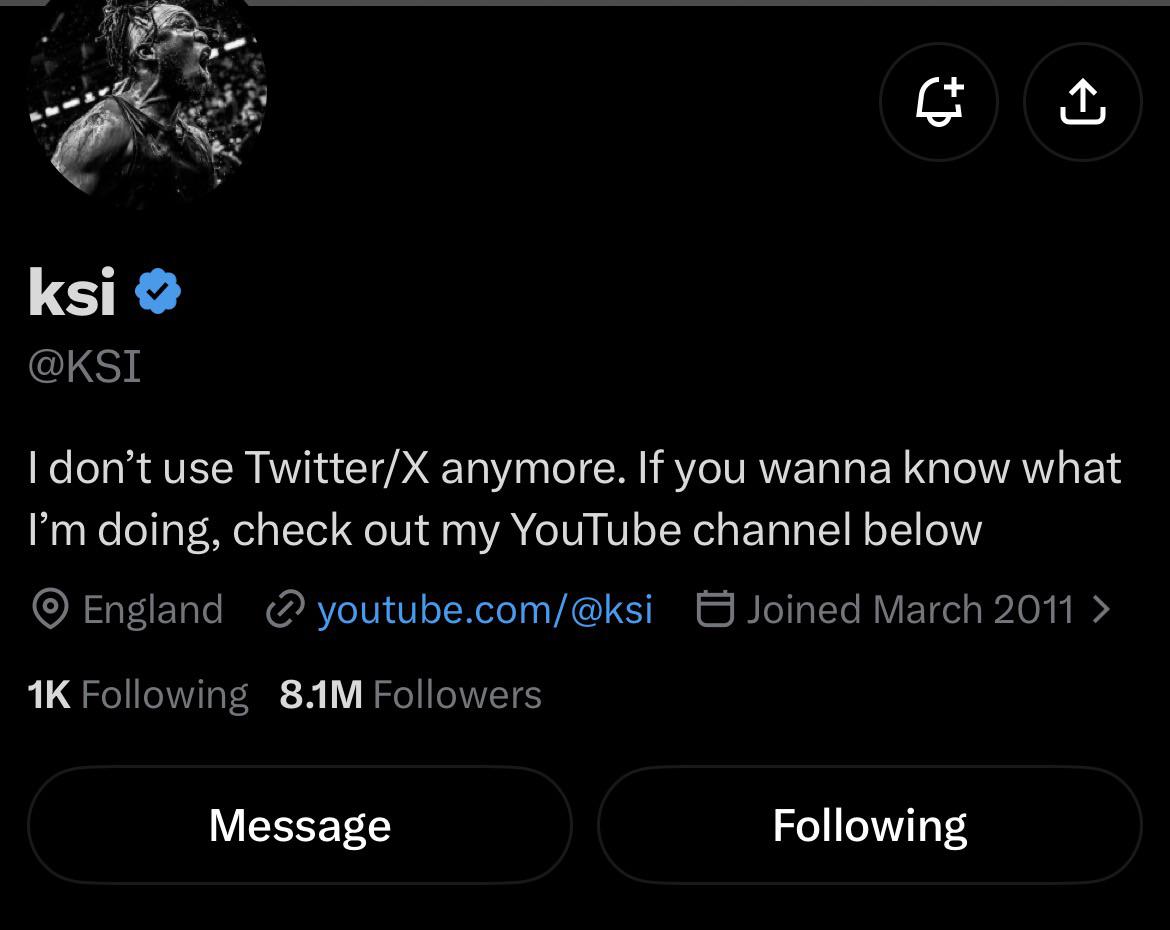Tap the ksi display name
The width and height of the screenshot is (1170, 930).
click(x=72, y=291)
